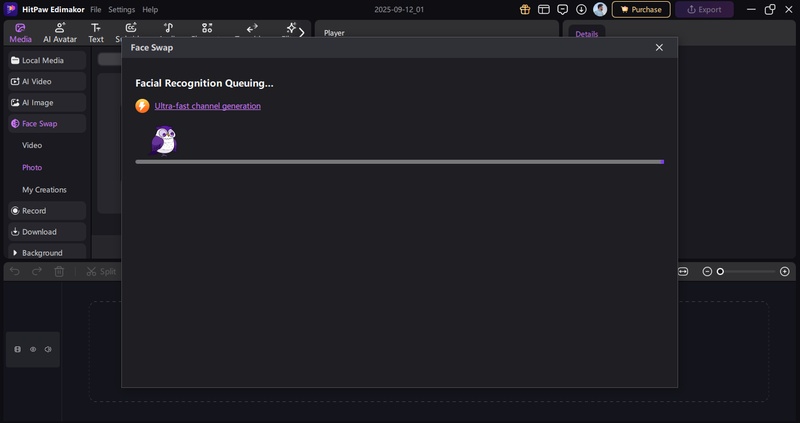Click the timeline zoom out minus
The image size is (800, 423).
click(x=707, y=271)
